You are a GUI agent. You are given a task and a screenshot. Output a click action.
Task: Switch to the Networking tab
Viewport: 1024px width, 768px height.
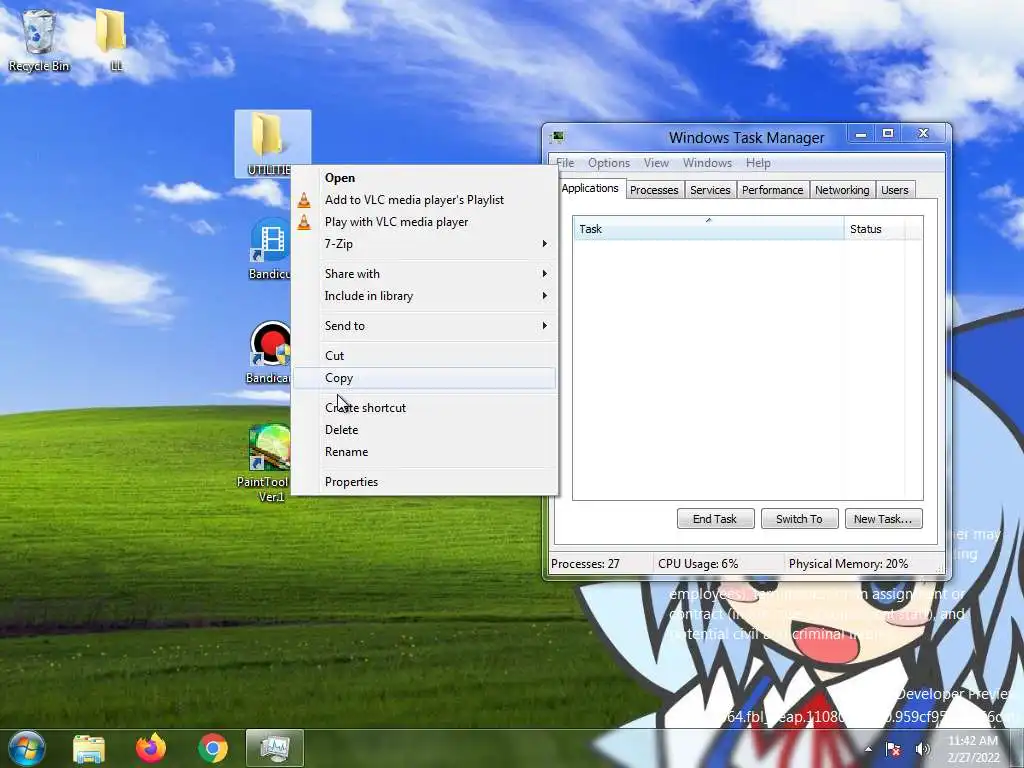tap(842, 190)
